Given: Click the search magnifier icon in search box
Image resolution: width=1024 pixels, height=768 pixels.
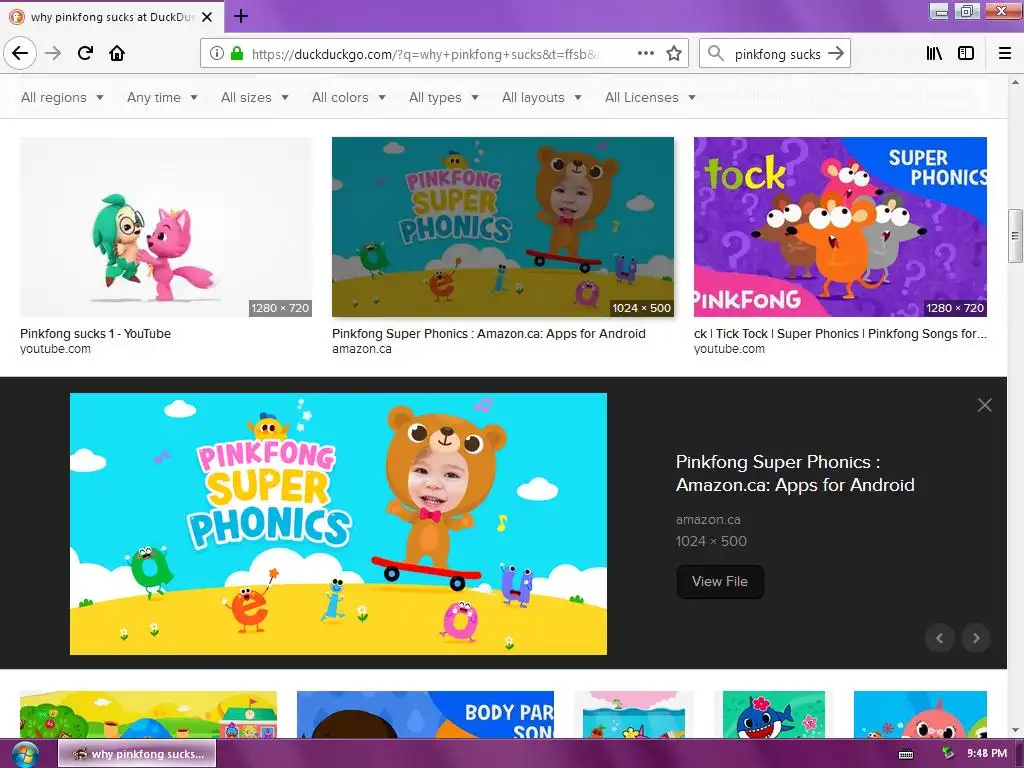Looking at the screenshot, I should pos(716,54).
